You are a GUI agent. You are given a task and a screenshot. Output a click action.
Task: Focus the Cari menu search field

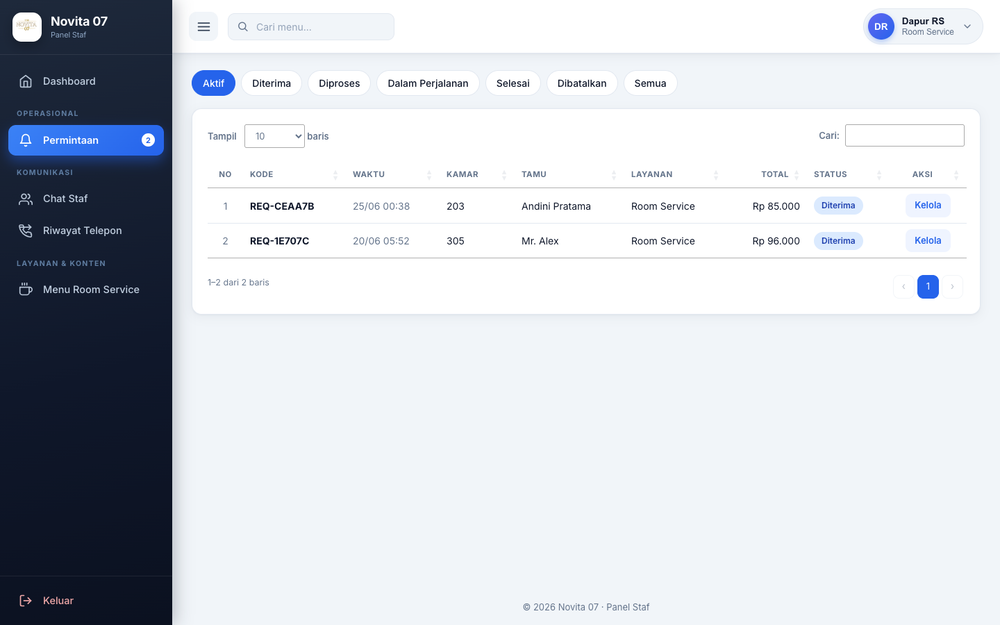coord(311,27)
